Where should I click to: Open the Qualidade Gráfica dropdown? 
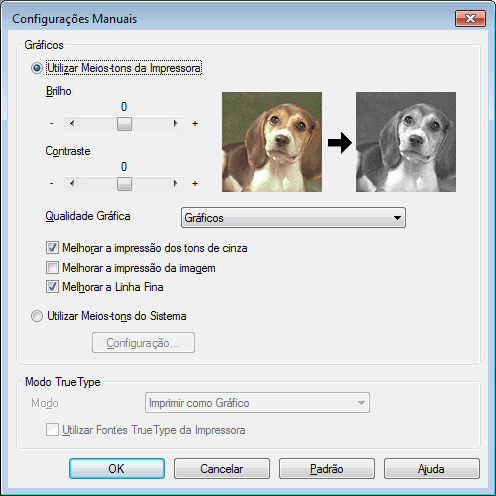tap(293, 218)
